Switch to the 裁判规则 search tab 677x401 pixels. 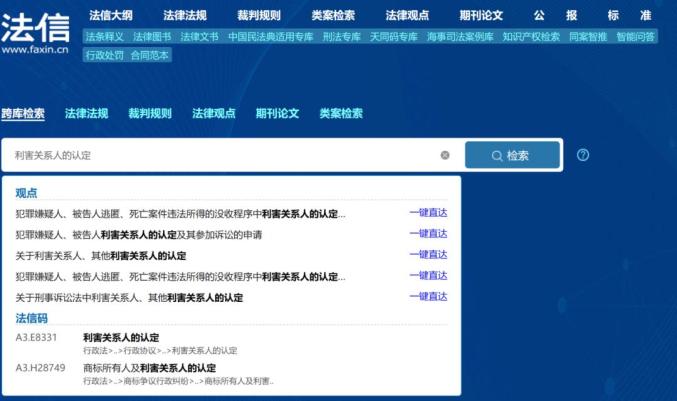pos(149,114)
